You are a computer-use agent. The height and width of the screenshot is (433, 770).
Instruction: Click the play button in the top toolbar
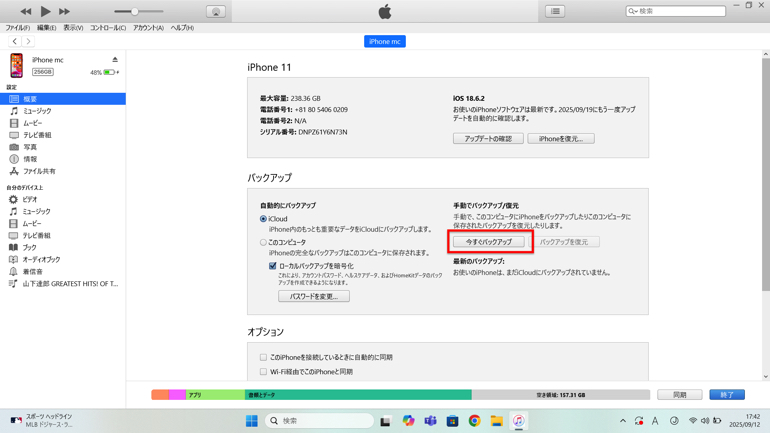(x=45, y=11)
